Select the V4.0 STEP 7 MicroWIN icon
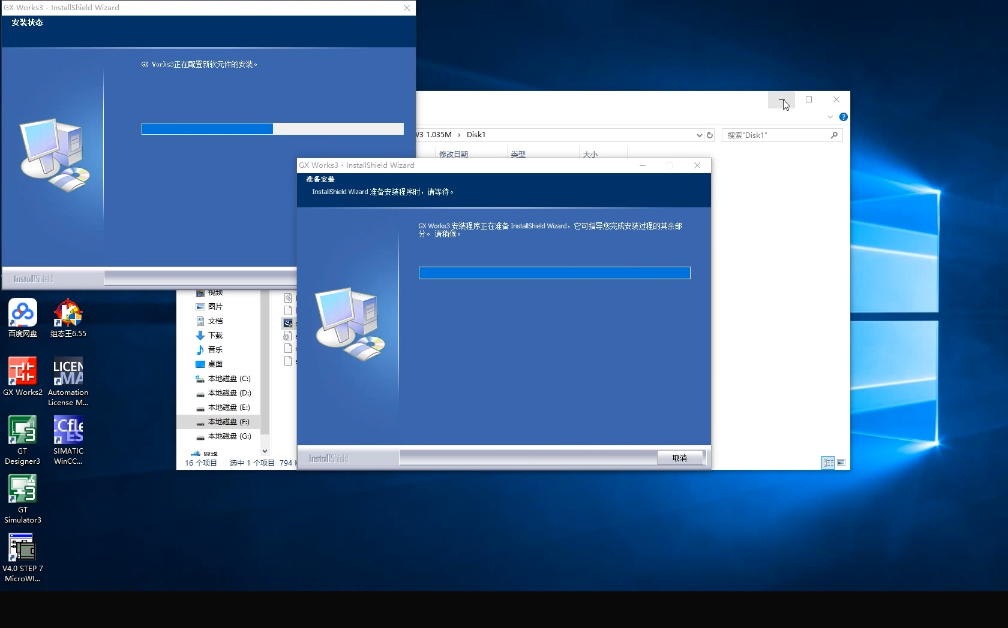 22,558
